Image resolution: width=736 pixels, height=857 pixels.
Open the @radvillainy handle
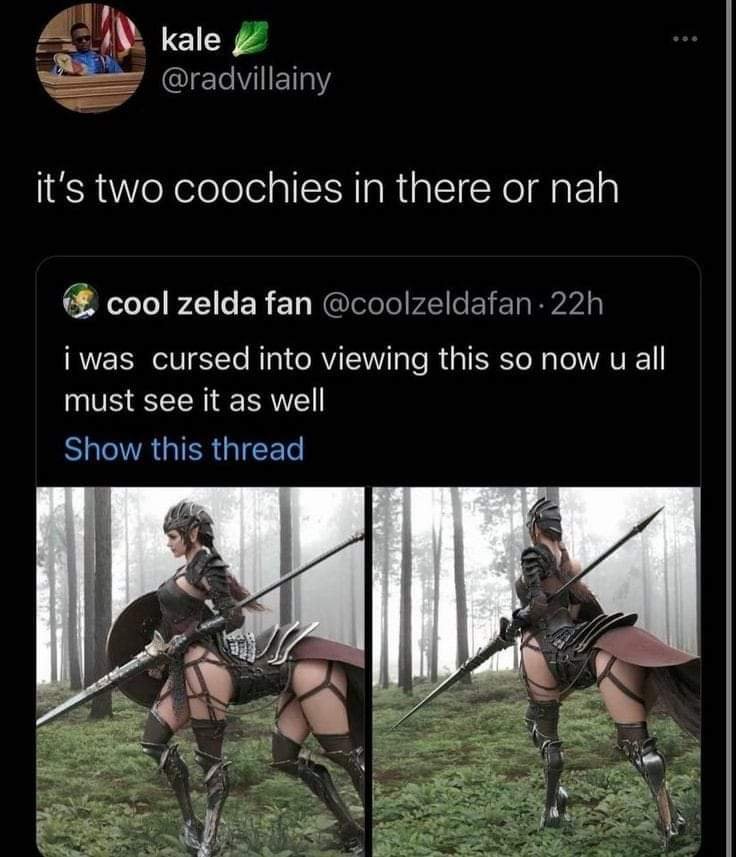pyautogui.click(x=246, y=80)
